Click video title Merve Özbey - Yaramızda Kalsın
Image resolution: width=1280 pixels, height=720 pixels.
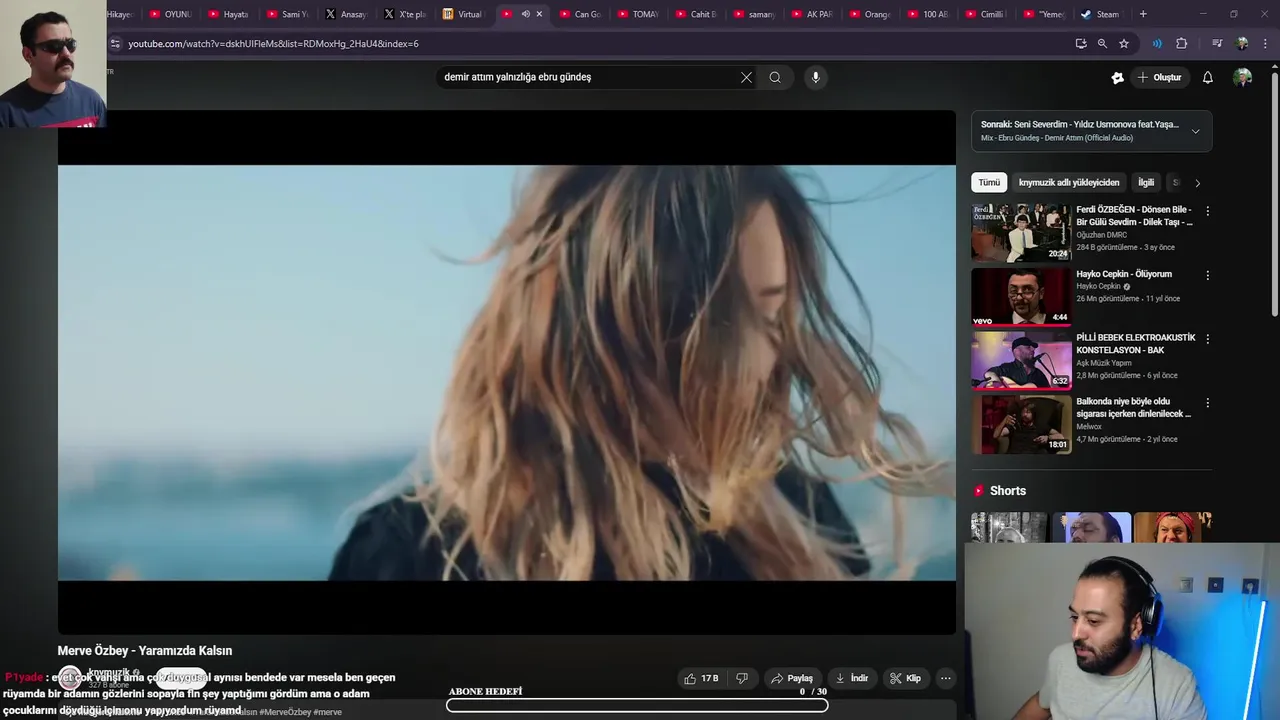point(145,651)
